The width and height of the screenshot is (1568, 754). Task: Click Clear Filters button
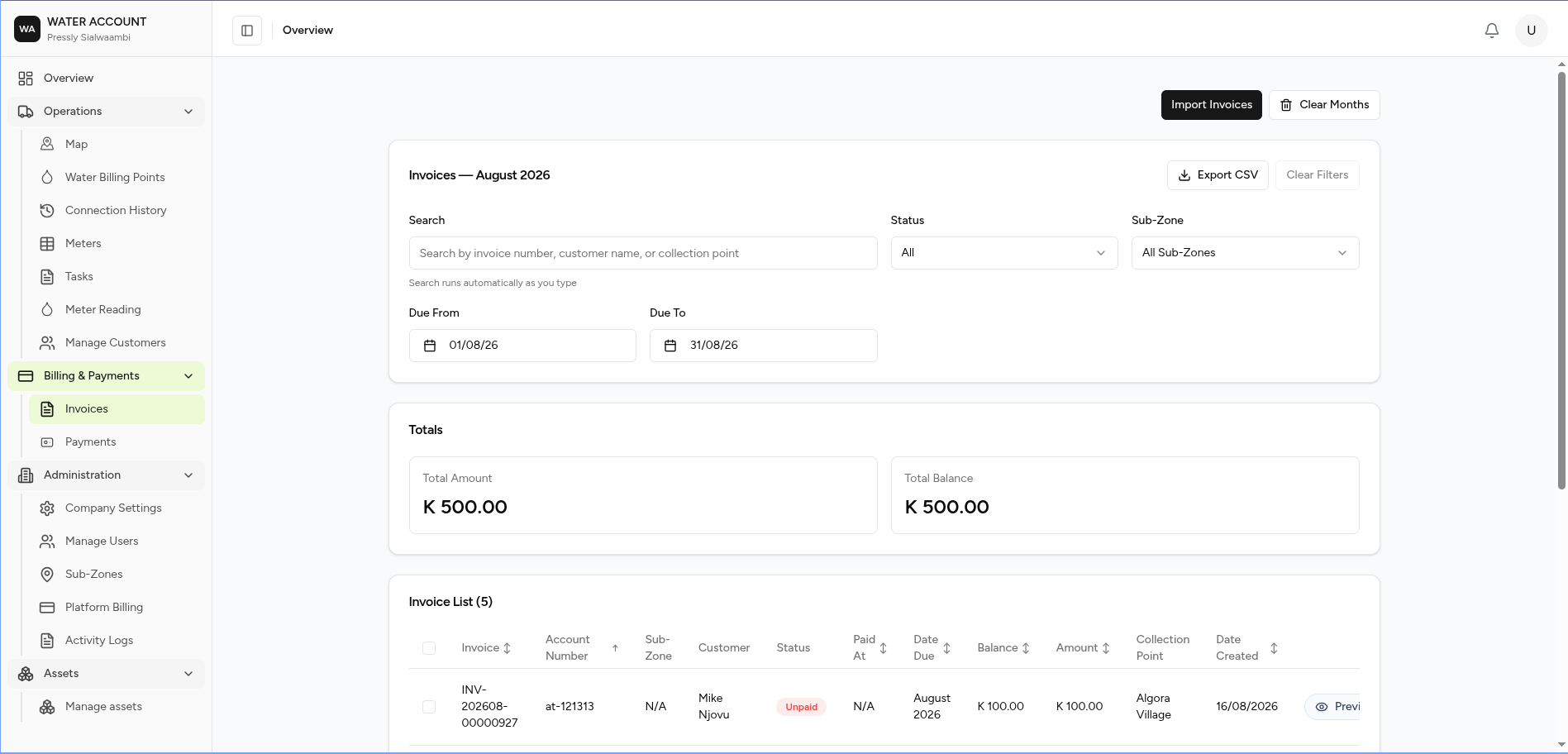coord(1317,175)
